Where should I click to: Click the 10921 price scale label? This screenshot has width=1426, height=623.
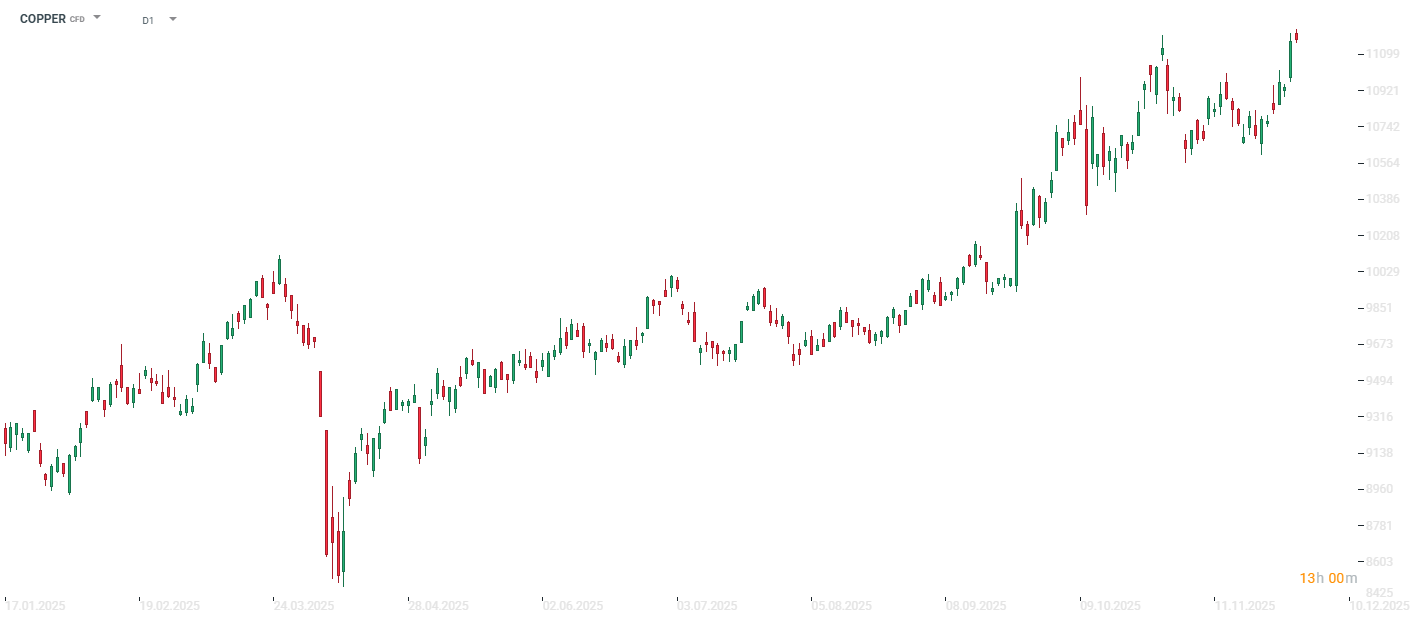[1383, 91]
